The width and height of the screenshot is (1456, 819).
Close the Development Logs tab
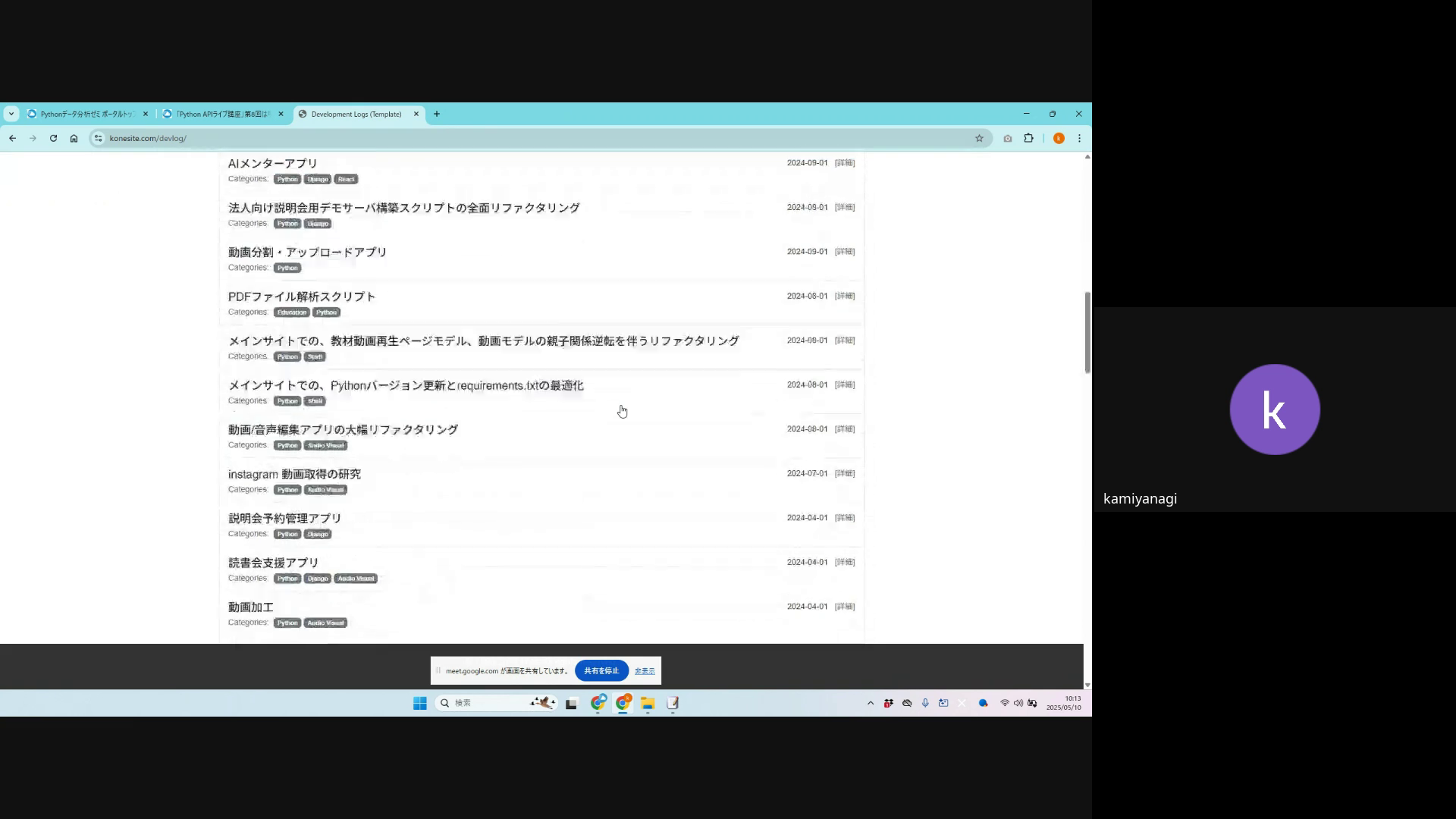[x=416, y=114]
